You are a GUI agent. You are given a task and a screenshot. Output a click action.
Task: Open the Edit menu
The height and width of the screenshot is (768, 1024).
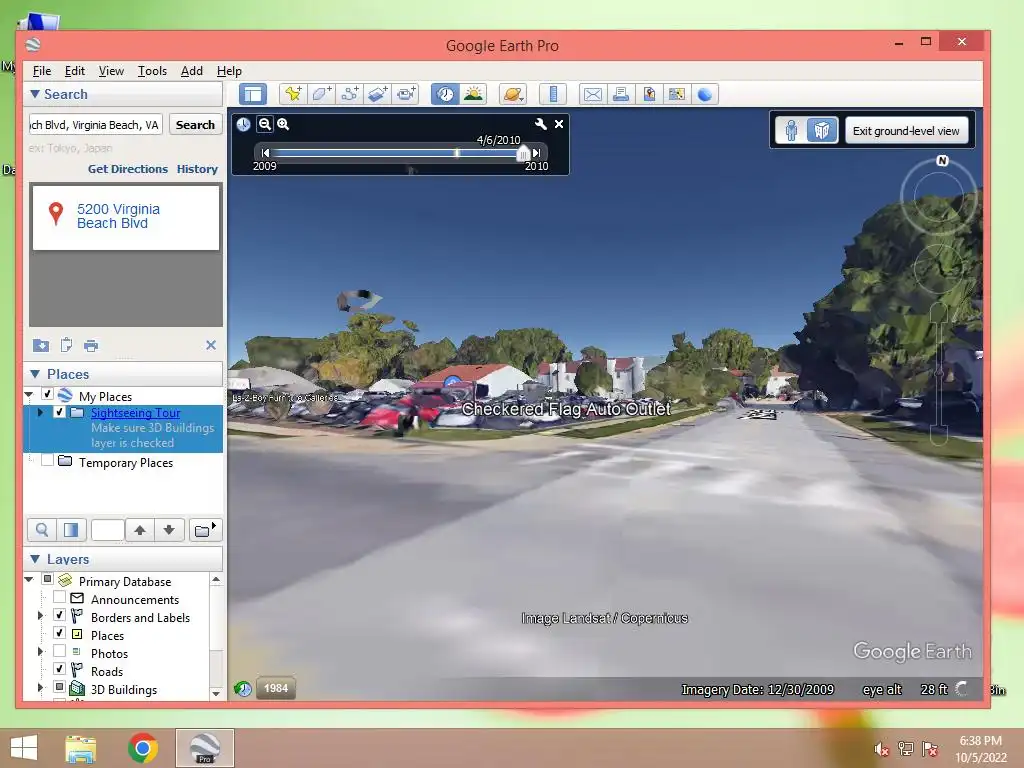[74, 71]
